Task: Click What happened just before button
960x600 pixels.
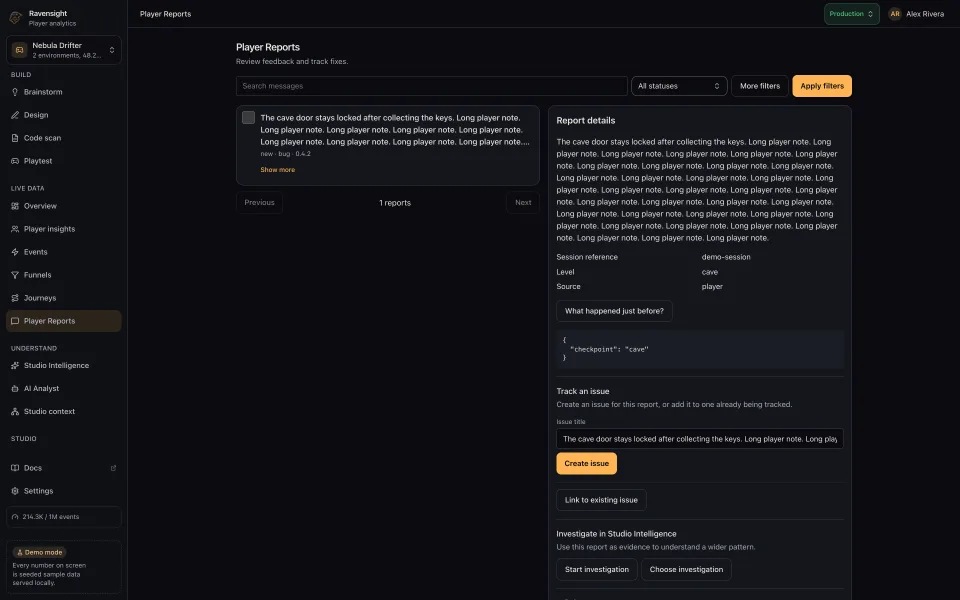Action: pyautogui.click(x=614, y=311)
